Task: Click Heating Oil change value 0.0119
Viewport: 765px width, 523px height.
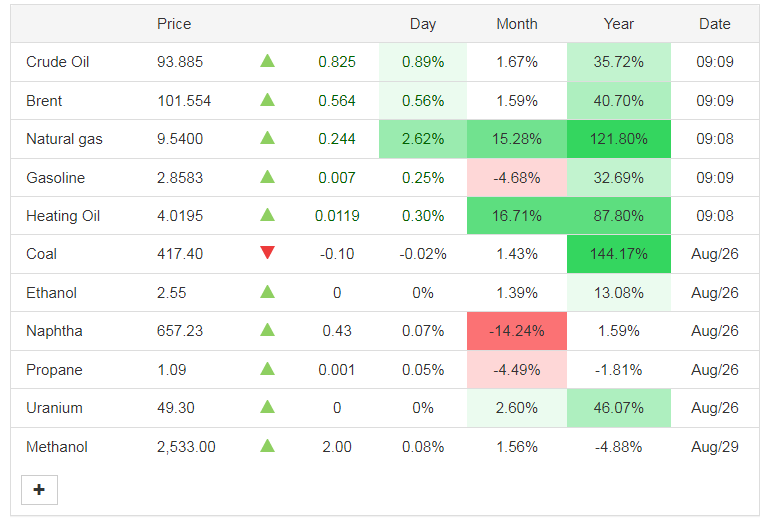Action: 337,216
